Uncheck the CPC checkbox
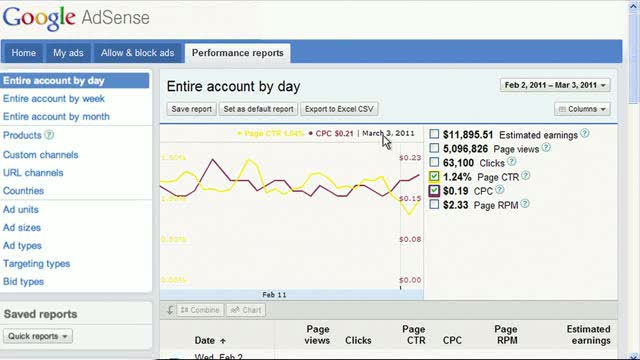The image size is (640, 360). pos(434,191)
